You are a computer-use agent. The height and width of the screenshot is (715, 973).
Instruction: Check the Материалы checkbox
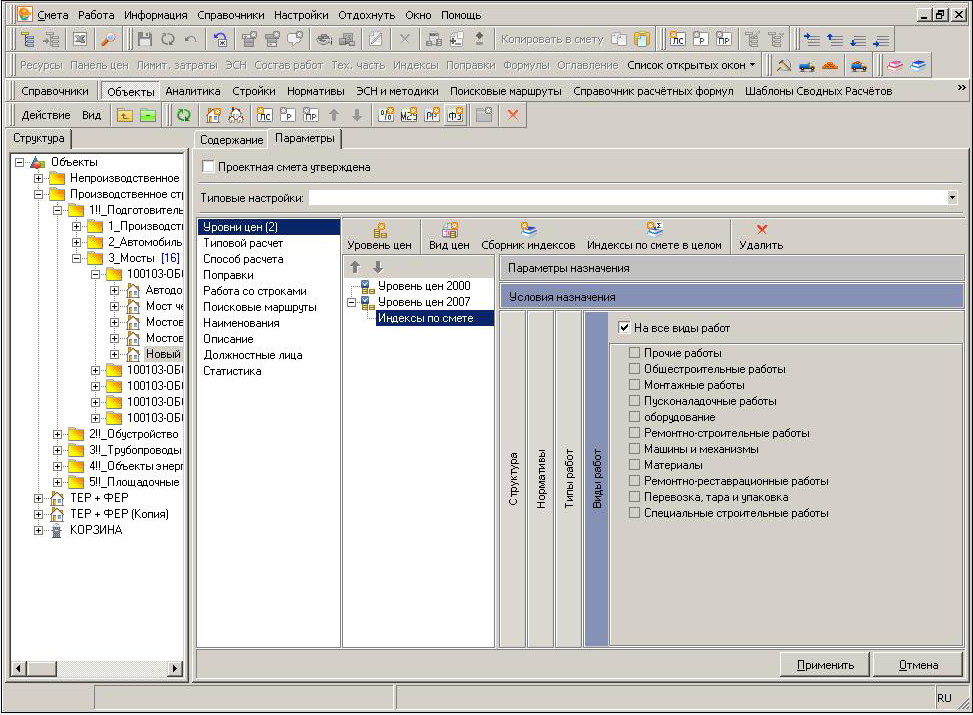pos(634,465)
